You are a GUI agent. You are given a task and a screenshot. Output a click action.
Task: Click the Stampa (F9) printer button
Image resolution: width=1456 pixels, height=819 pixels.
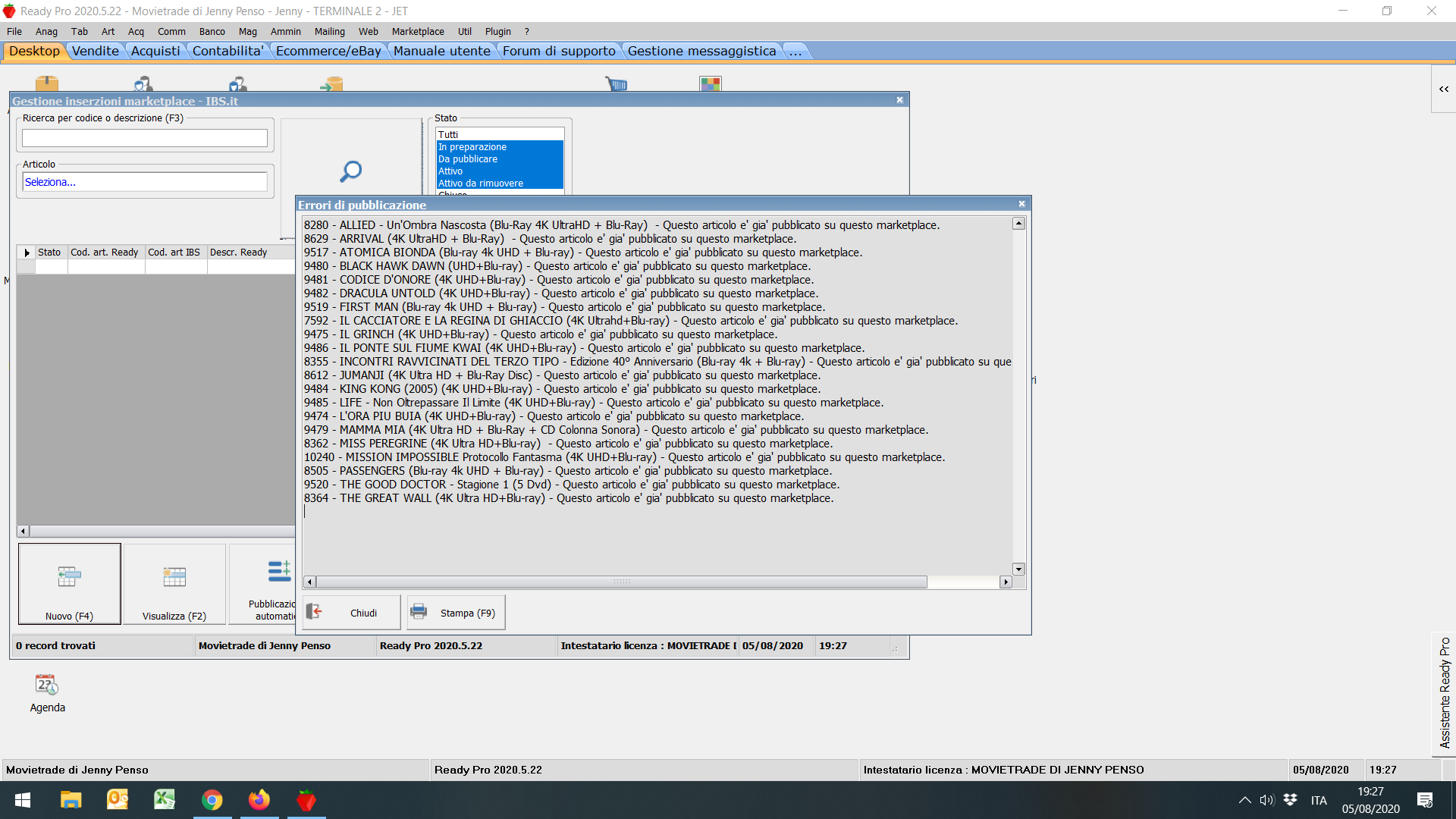[x=456, y=613]
